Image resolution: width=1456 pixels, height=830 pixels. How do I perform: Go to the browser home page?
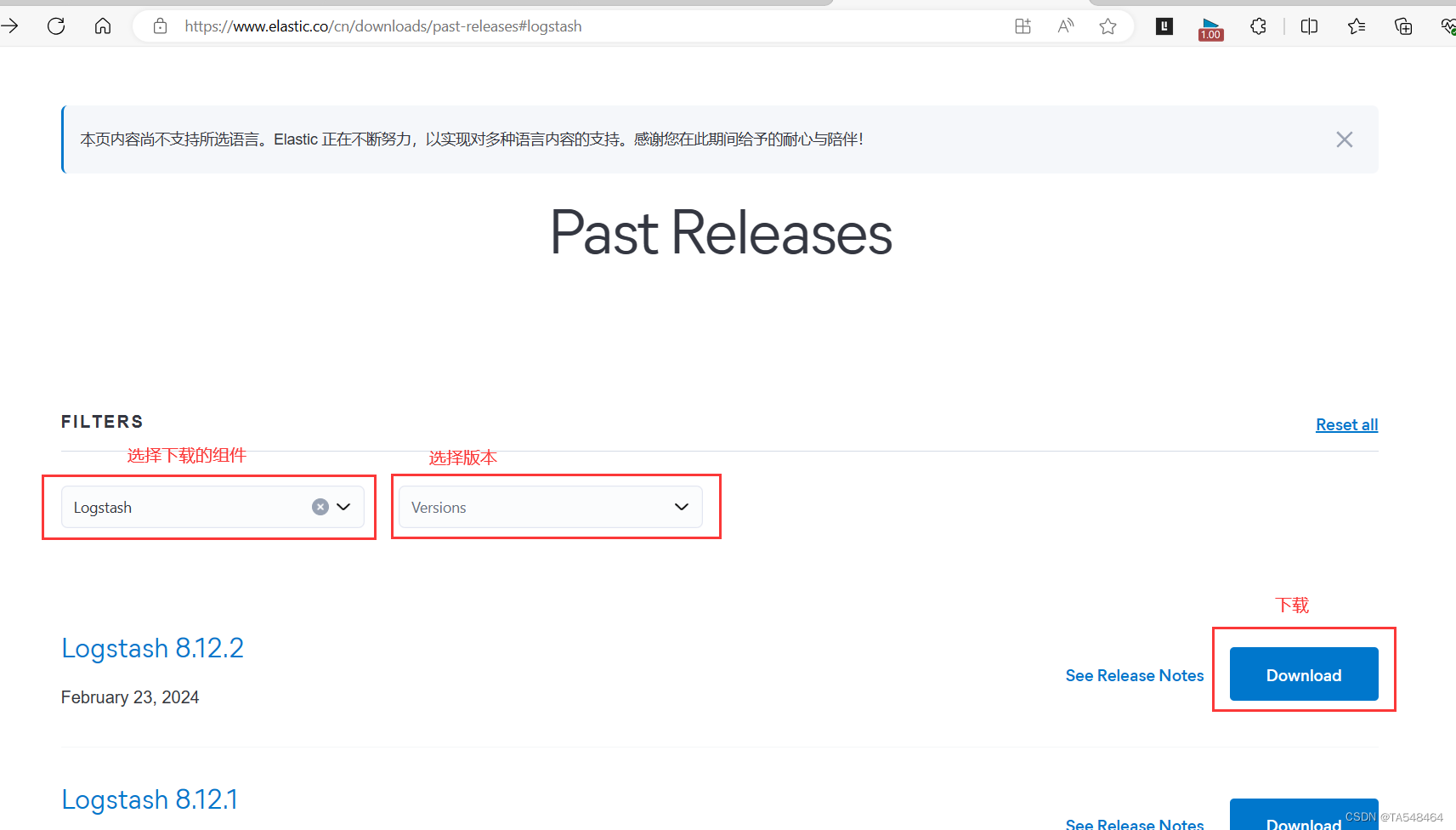pyautogui.click(x=103, y=26)
